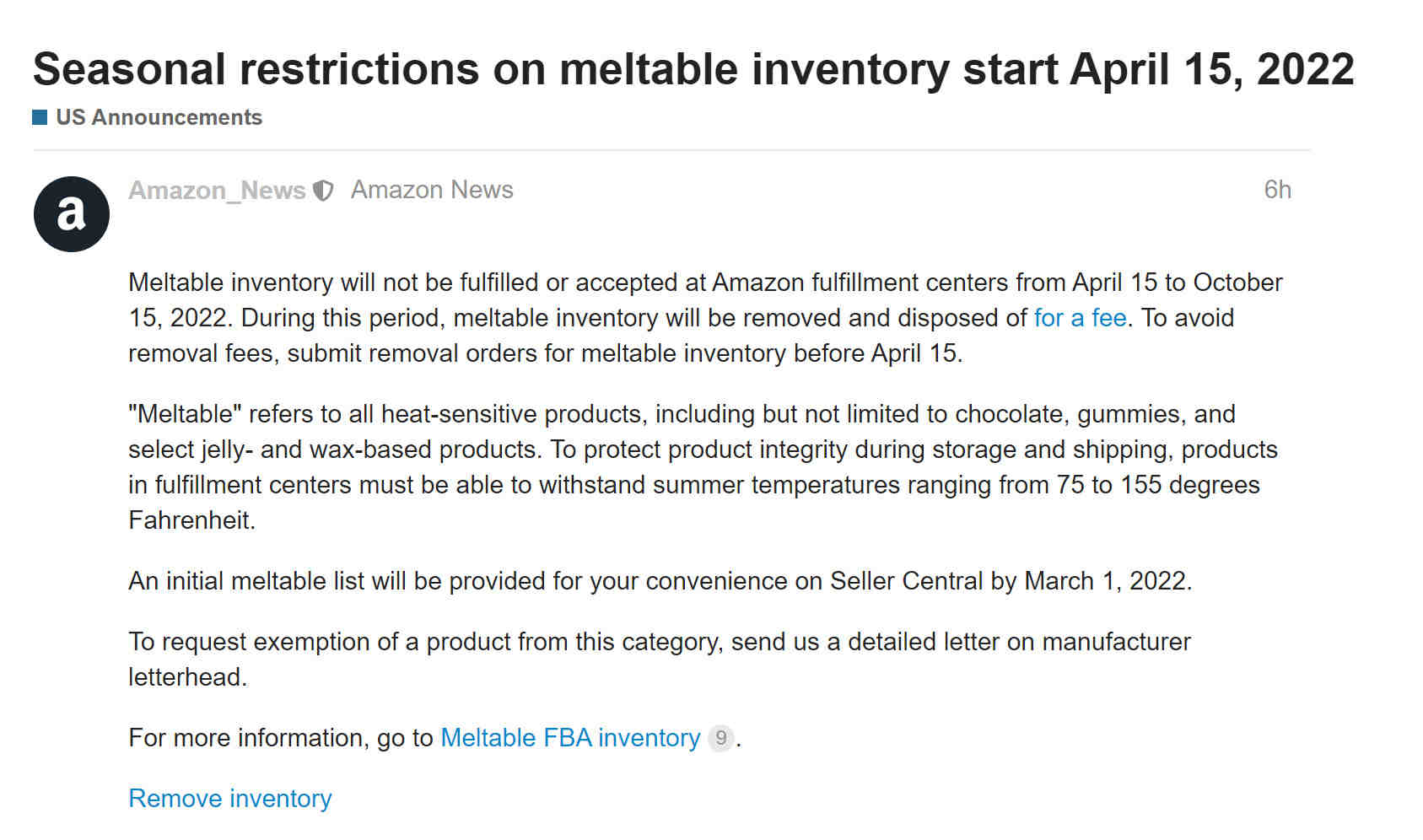Click the 'Seasonal restrictions on meltable inventory' topic title
Screen dimensions: 1423x840
coord(693,69)
